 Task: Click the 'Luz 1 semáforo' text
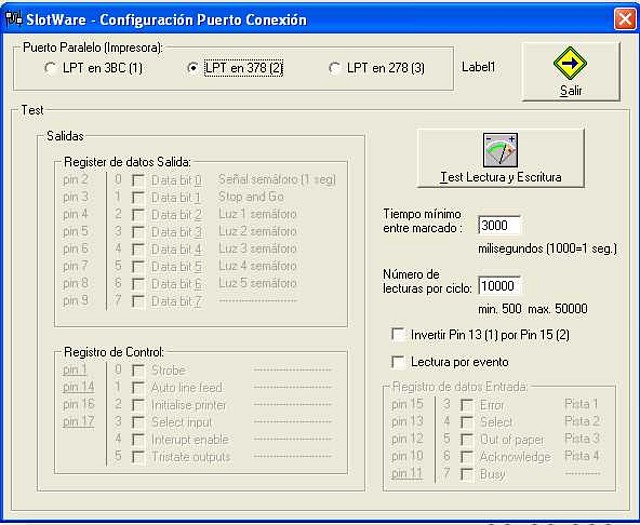[257, 214]
